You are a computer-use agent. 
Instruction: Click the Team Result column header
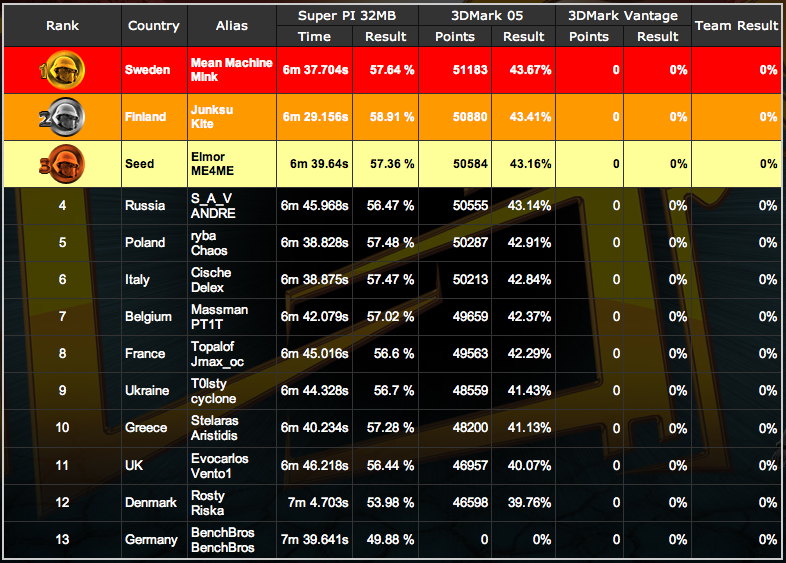pyautogui.click(x=737, y=26)
